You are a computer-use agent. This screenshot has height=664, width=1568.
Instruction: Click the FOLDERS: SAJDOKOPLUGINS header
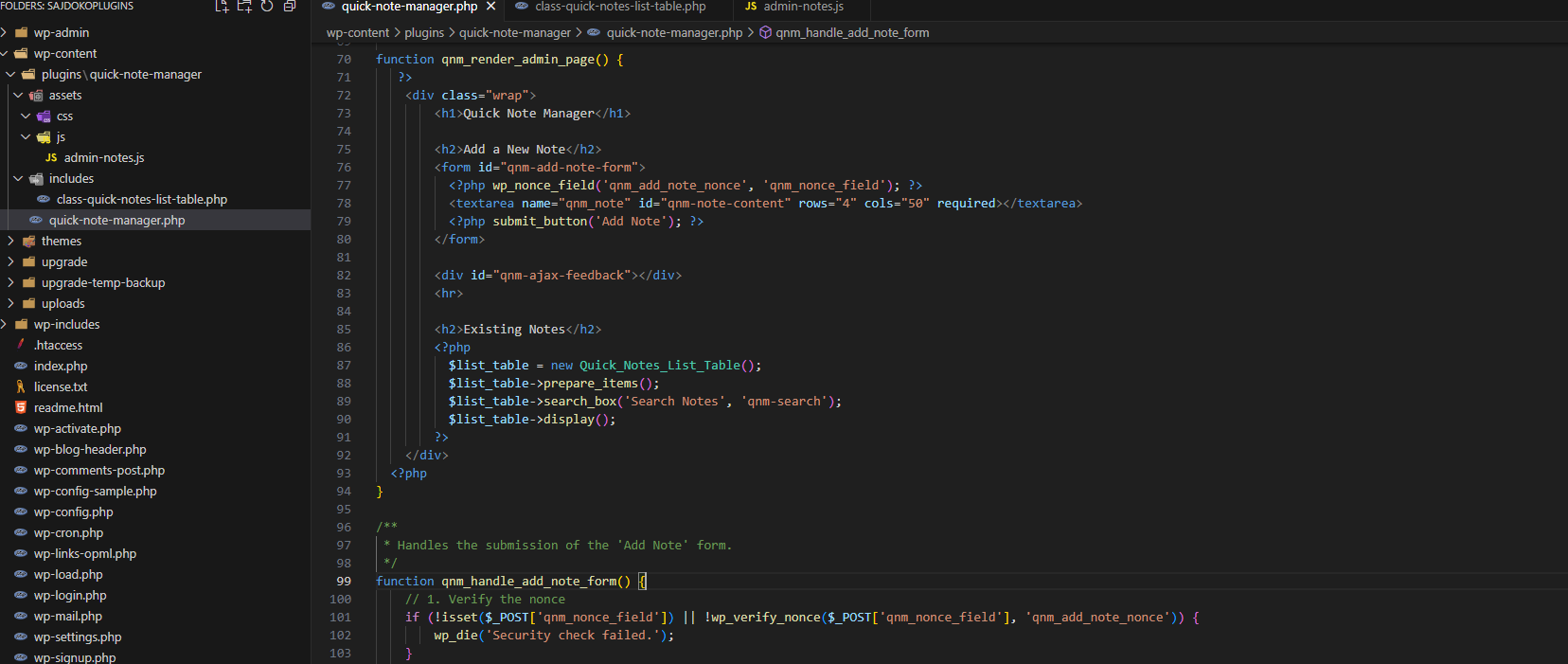tap(67, 6)
